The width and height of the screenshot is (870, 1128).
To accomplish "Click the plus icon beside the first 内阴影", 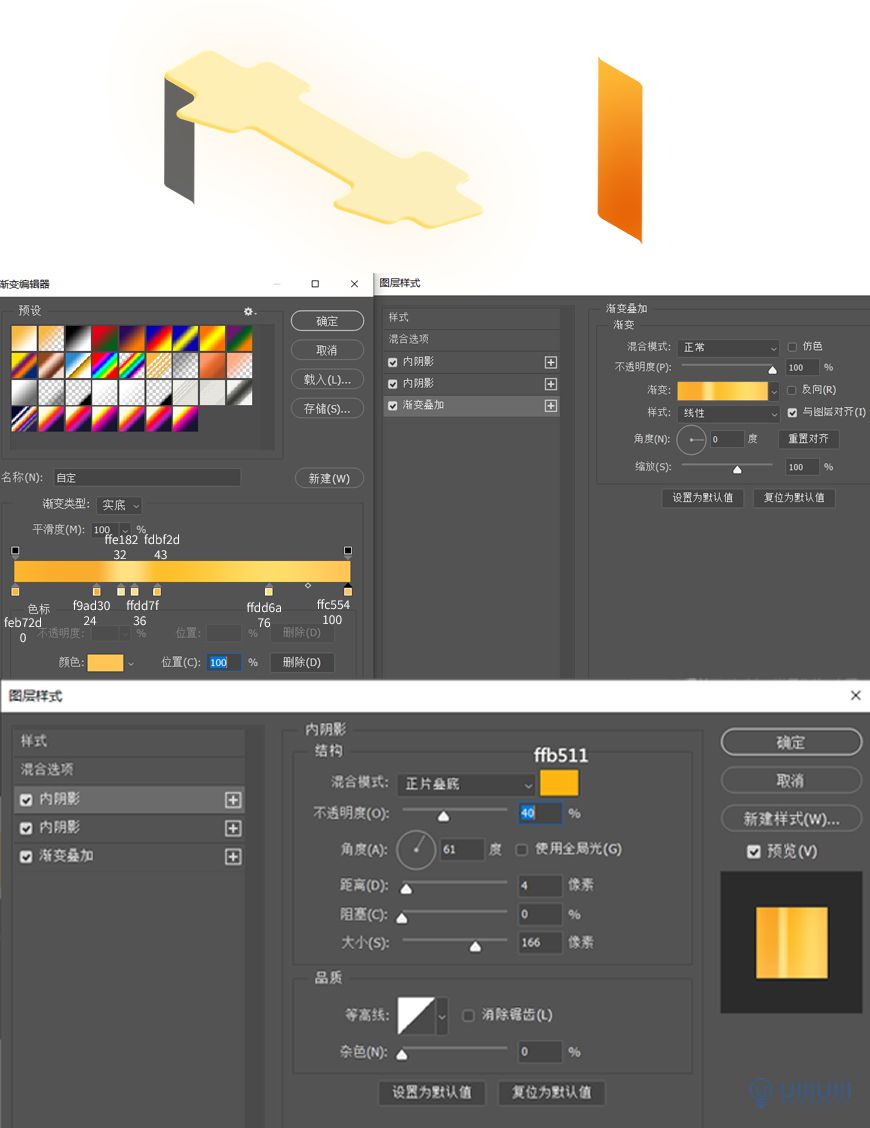I will (x=232, y=800).
